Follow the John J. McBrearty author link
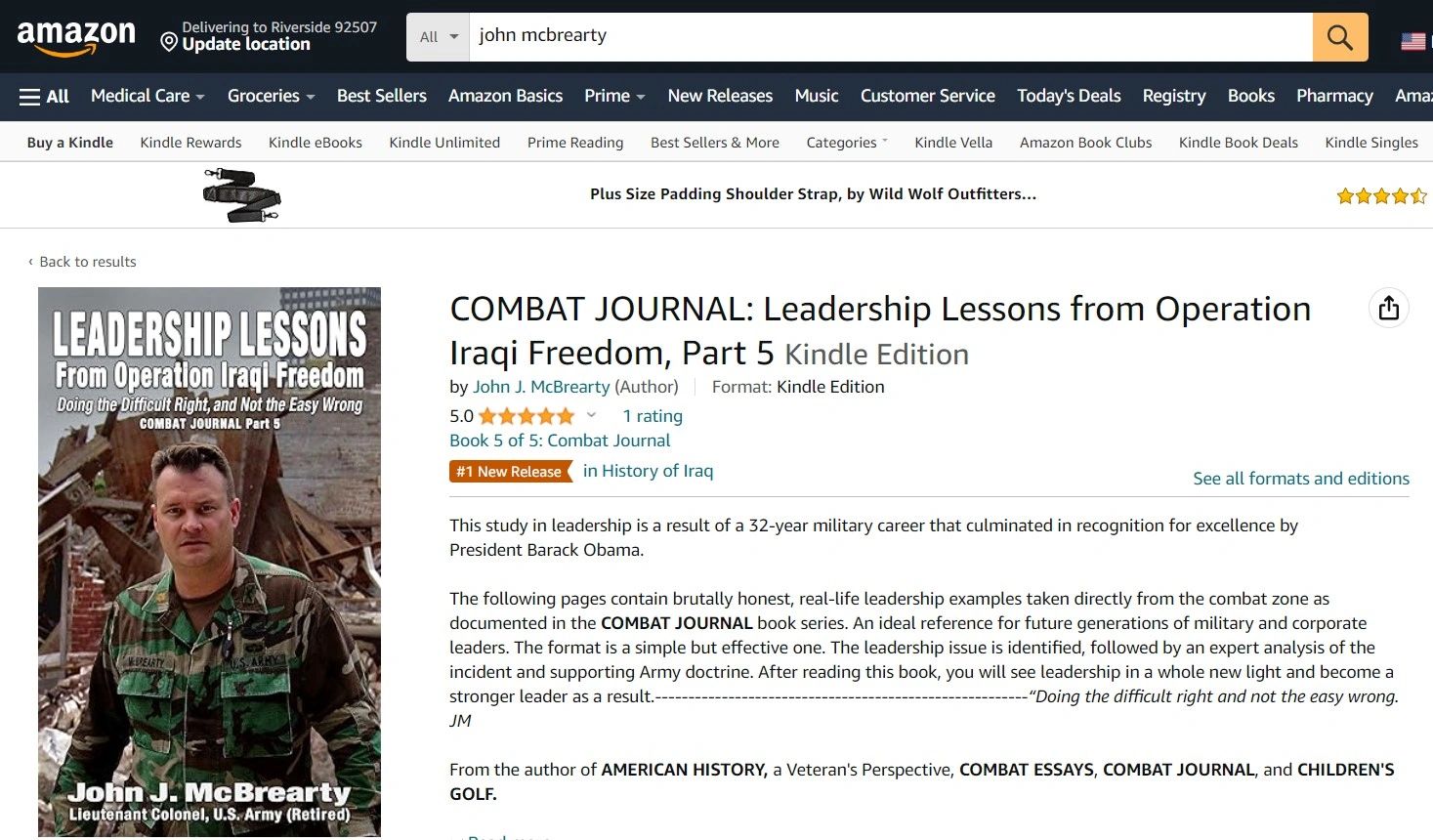The height and width of the screenshot is (840, 1433). tap(541, 387)
